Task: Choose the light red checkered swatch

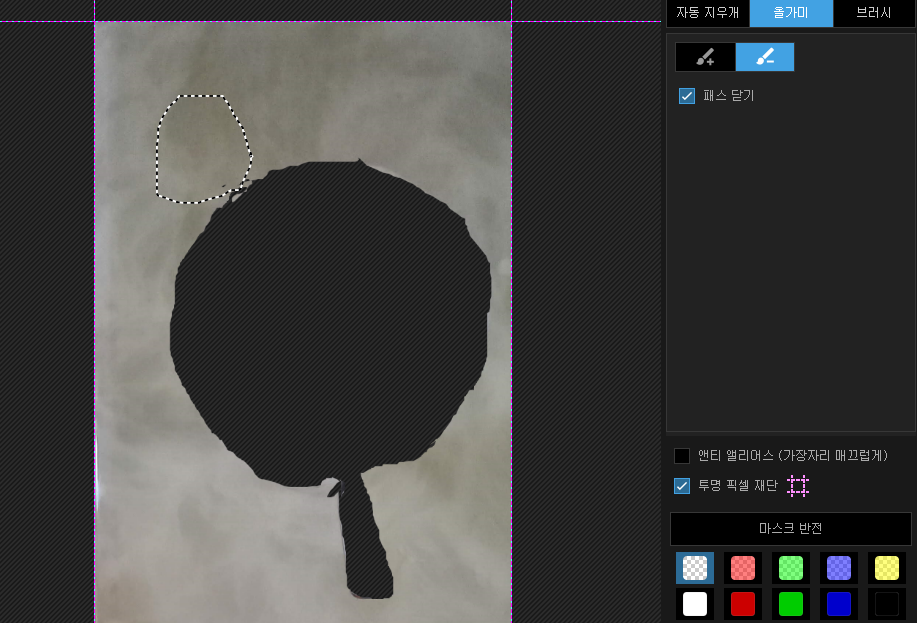Action: 743,568
